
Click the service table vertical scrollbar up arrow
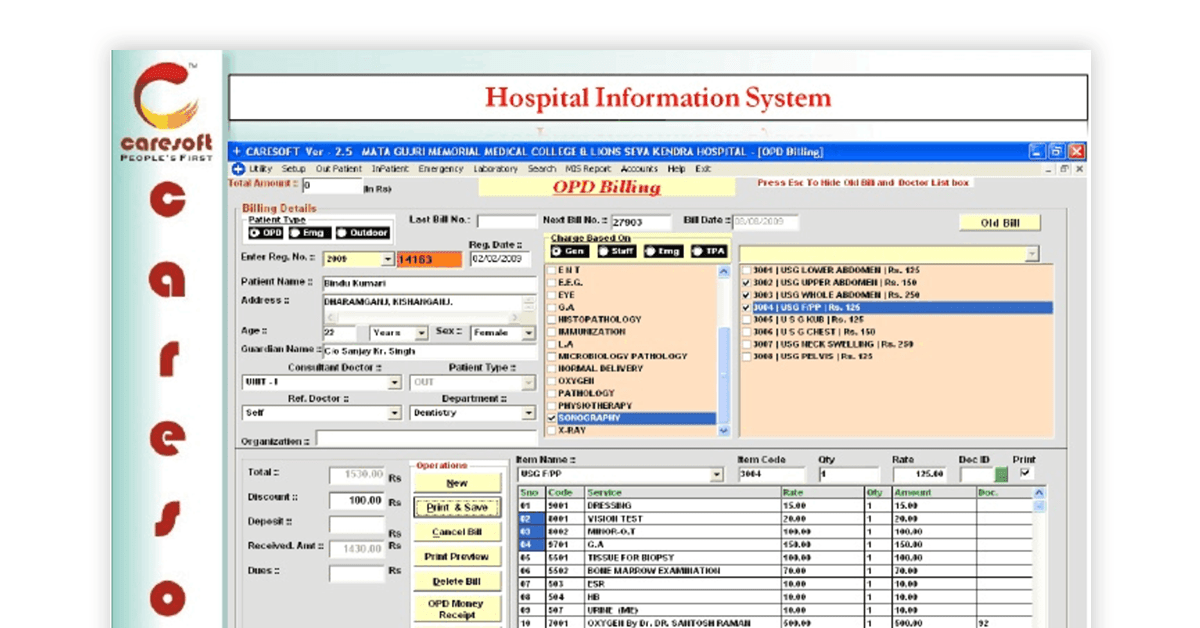(1039, 493)
